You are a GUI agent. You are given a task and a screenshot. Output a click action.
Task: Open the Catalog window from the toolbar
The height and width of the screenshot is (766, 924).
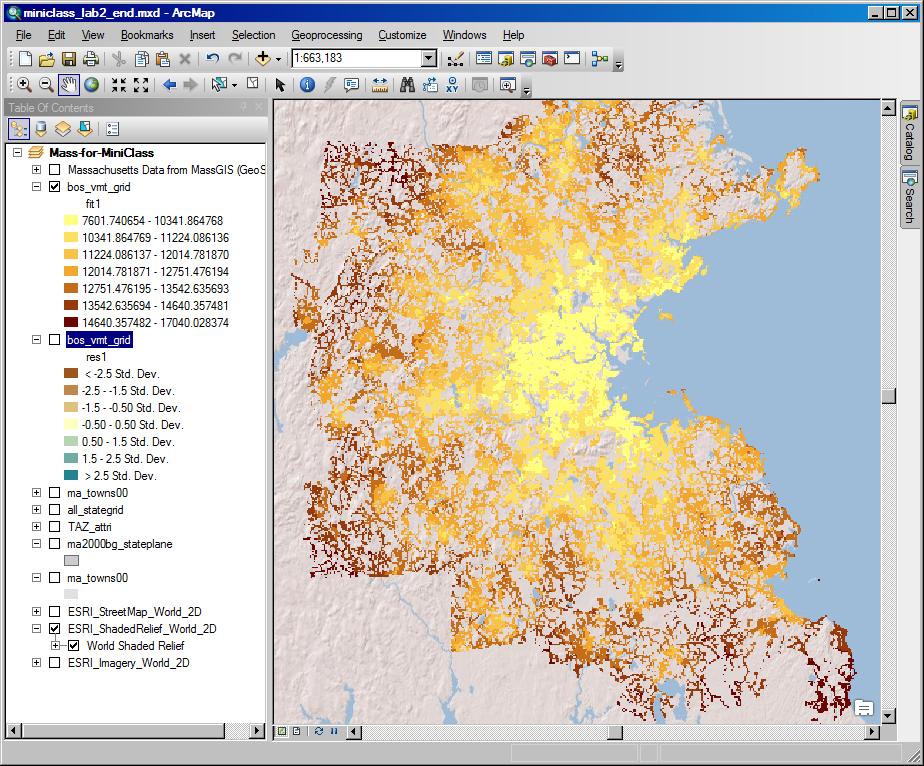pyautogui.click(x=505, y=58)
